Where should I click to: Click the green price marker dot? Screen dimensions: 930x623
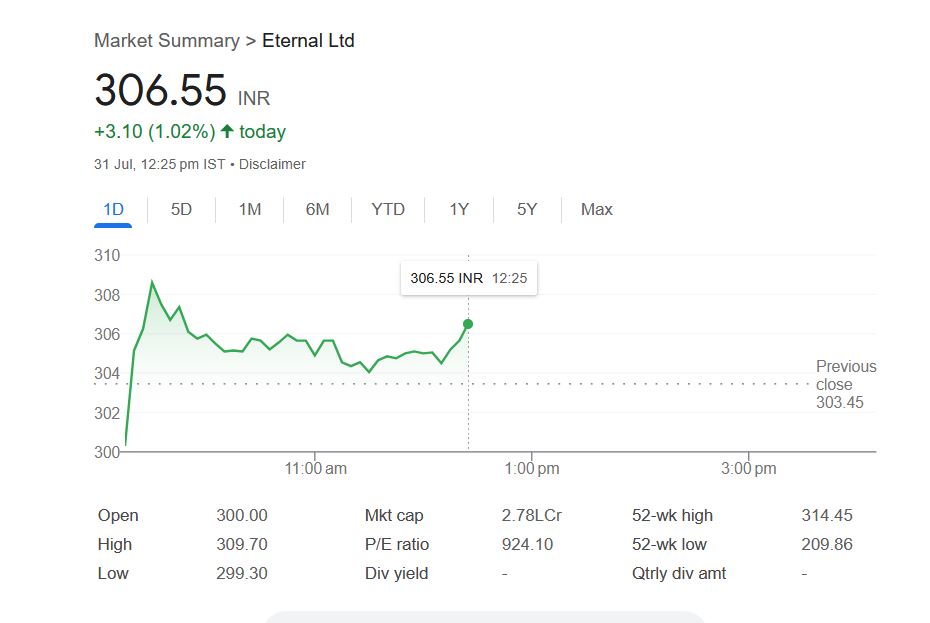[468, 324]
